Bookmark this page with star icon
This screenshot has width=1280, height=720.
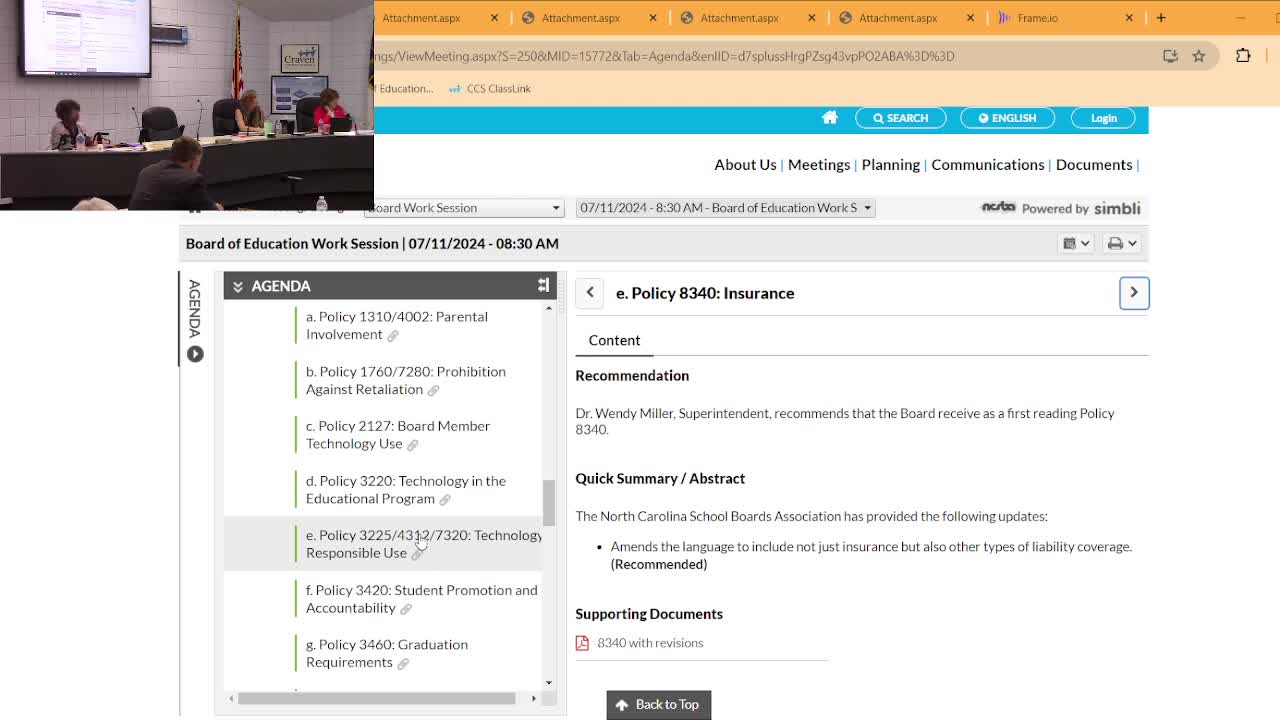1198,56
